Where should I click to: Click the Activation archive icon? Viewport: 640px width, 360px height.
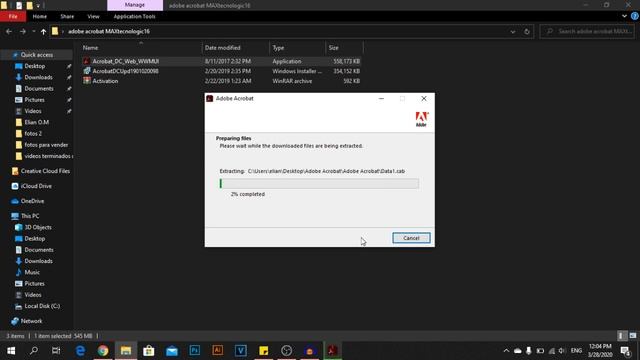click(x=87, y=81)
